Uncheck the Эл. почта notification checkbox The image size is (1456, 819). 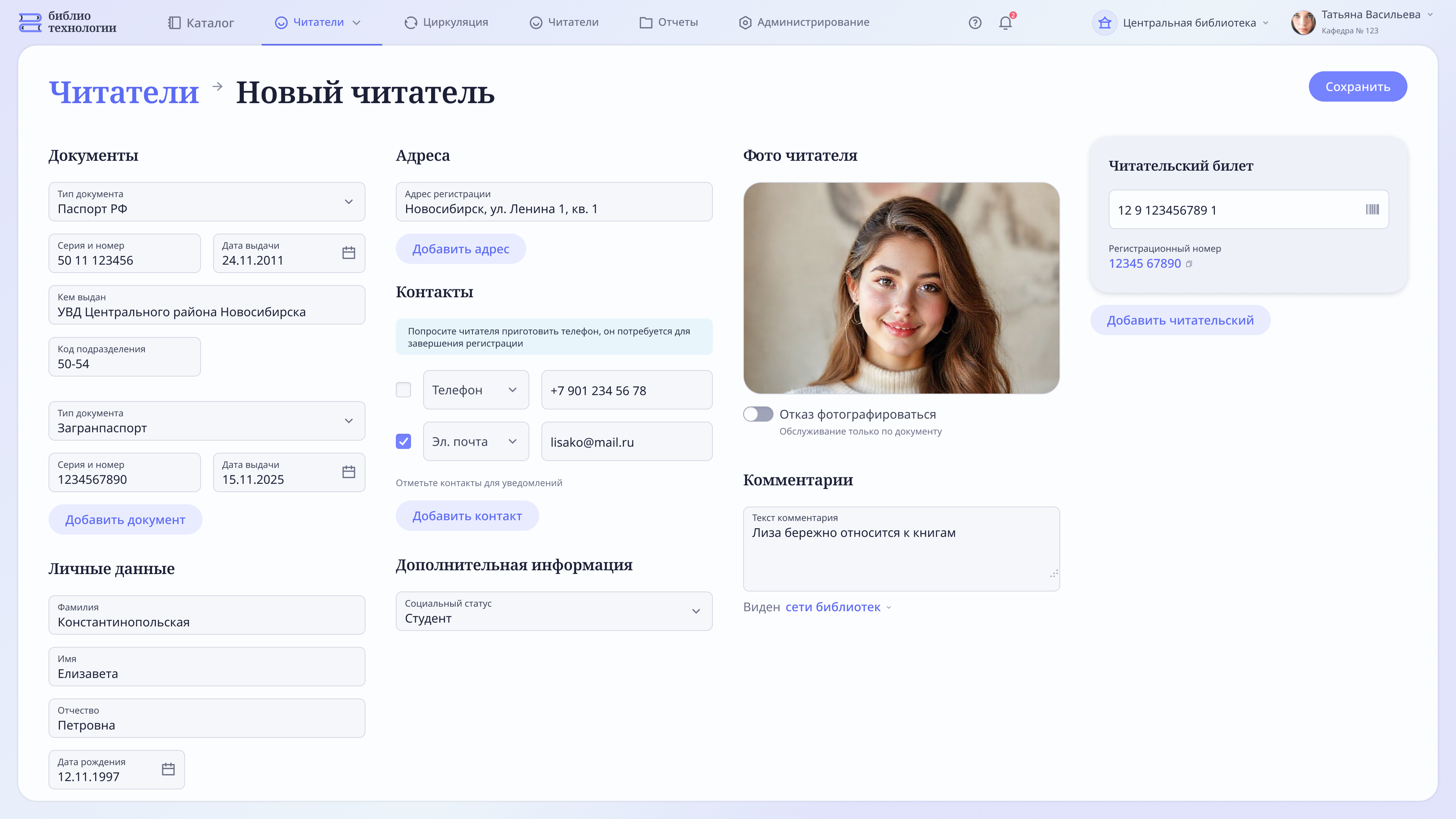(x=403, y=441)
